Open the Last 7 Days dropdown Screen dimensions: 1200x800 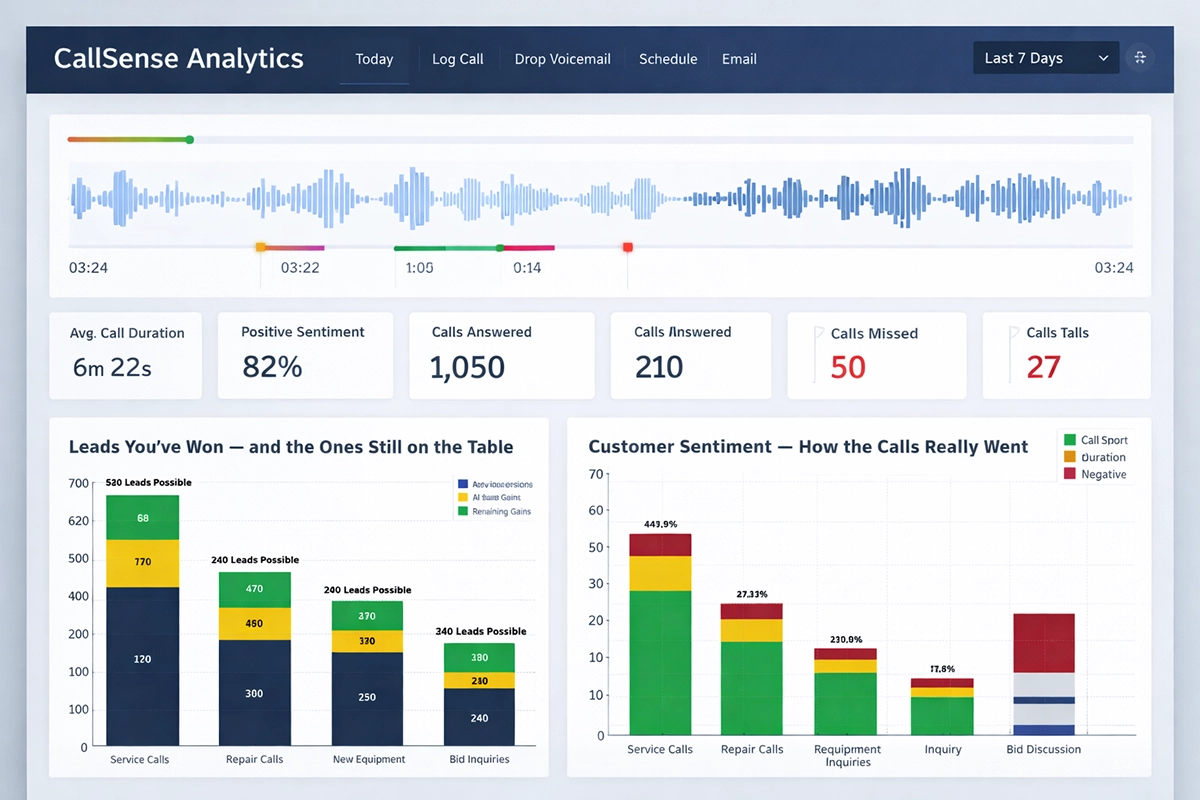1044,57
